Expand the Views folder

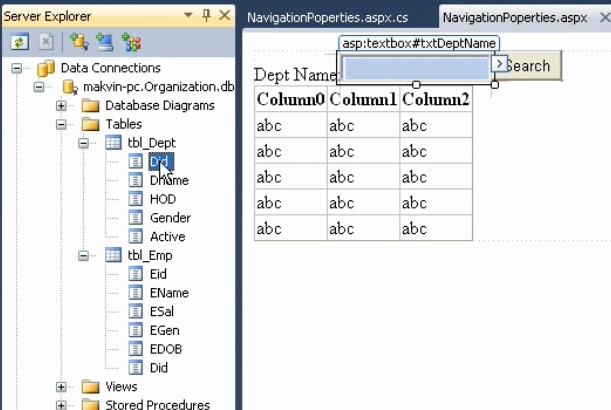tap(61, 386)
